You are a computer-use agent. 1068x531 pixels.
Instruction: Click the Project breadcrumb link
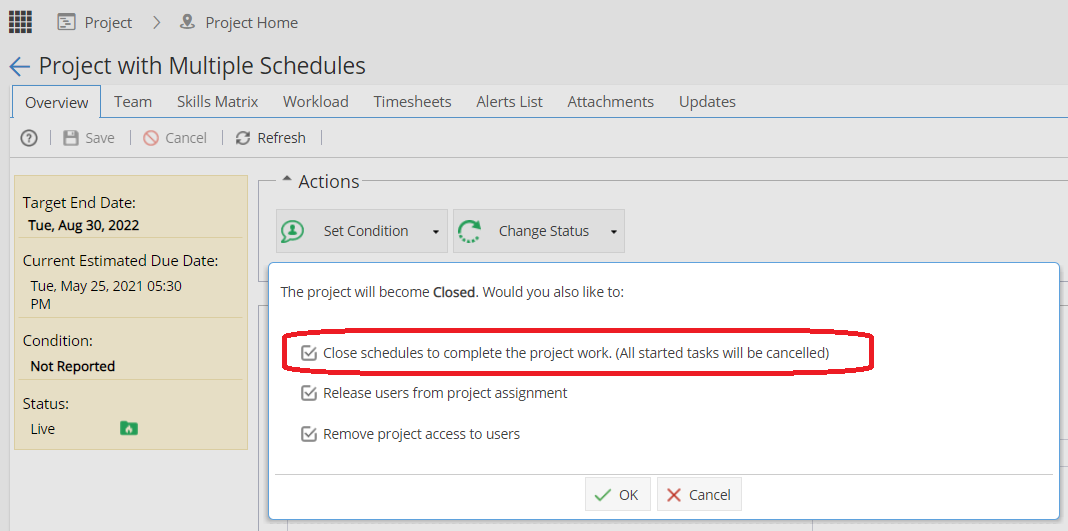coord(108,22)
